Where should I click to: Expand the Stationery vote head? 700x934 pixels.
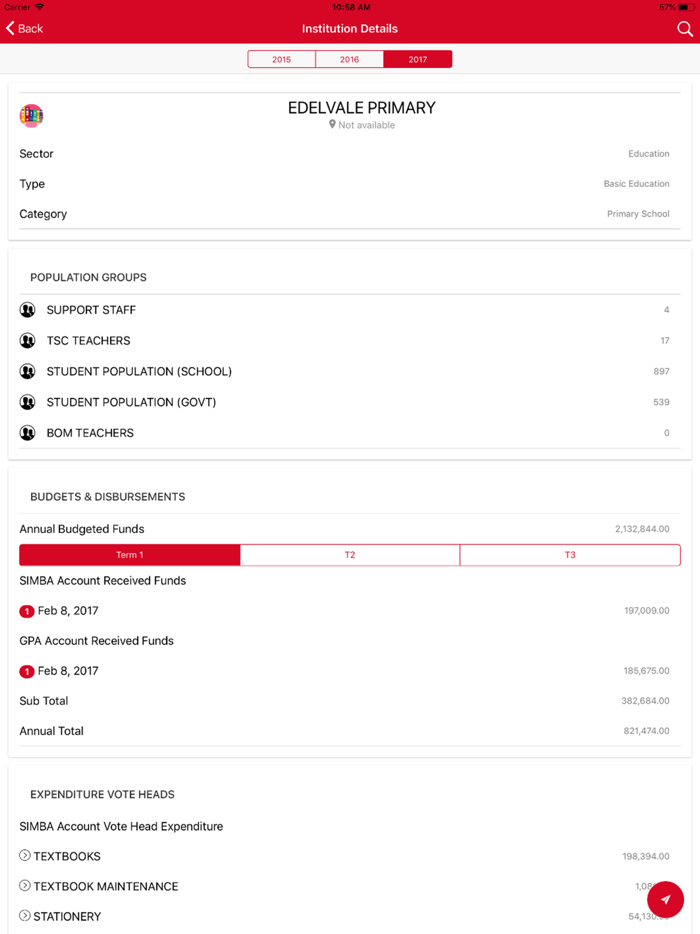click(x=25, y=916)
